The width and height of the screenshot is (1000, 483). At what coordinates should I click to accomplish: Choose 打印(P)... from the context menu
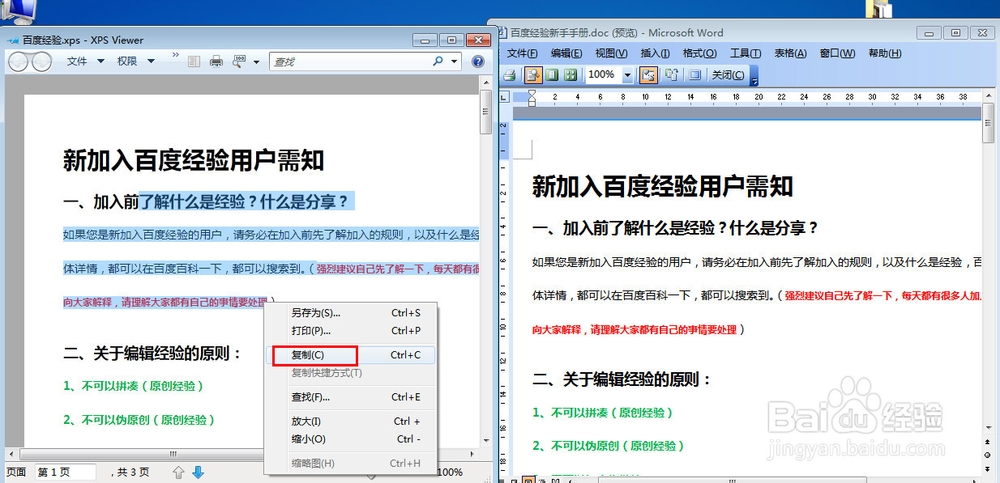point(350,331)
